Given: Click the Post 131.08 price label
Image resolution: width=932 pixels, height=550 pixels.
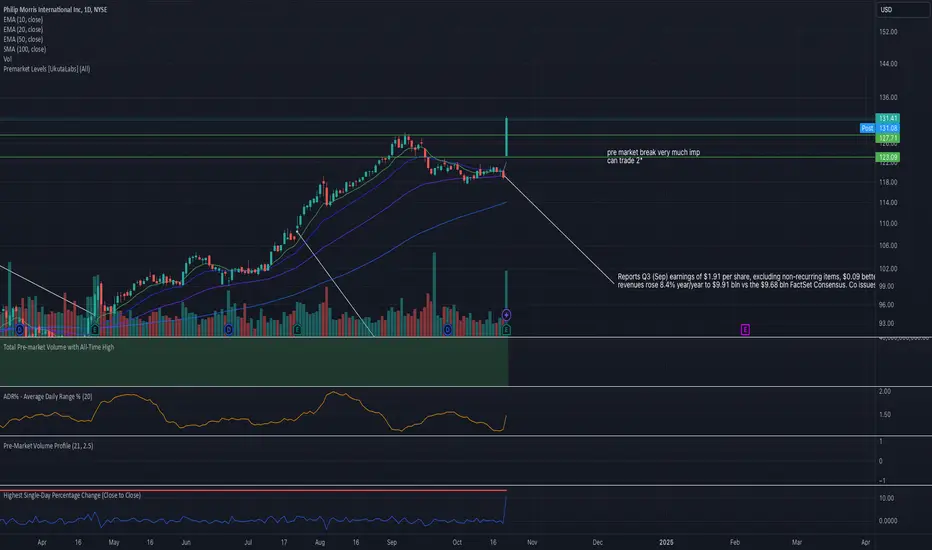Looking at the screenshot, I should tap(880, 128).
